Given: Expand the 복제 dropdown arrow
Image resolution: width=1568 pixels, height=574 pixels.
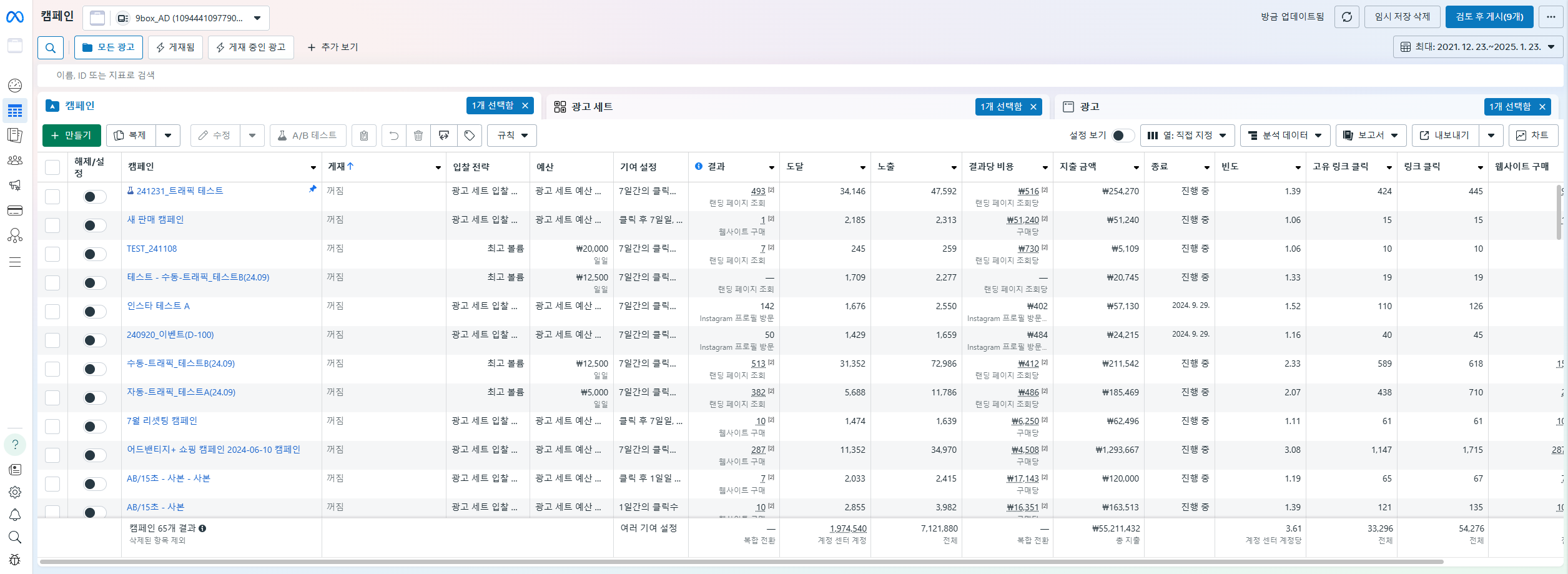Looking at the screenshot, I should 168,136.
